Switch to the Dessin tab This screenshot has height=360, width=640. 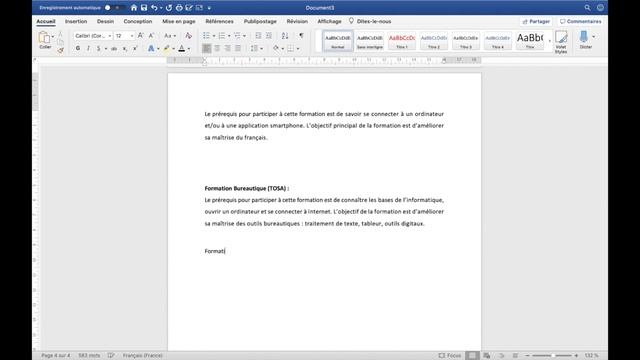tap(105, 21)
